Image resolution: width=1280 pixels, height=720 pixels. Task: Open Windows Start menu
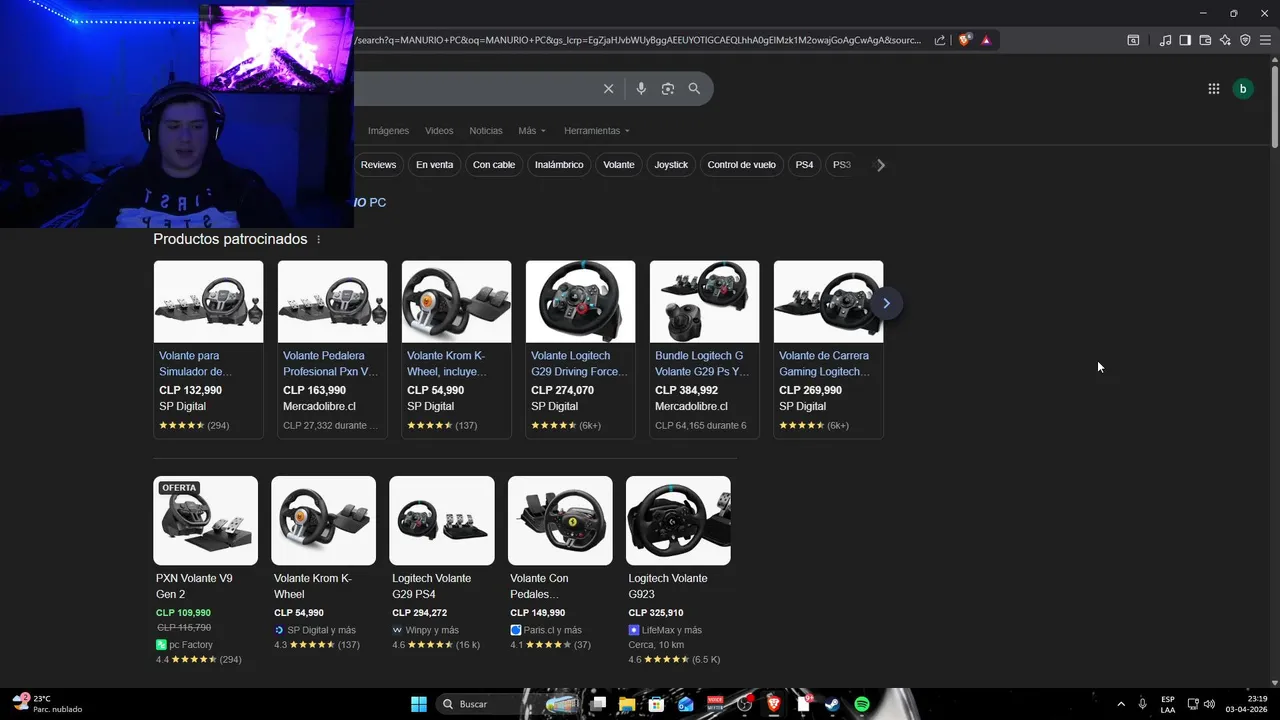tap(419, 704)
